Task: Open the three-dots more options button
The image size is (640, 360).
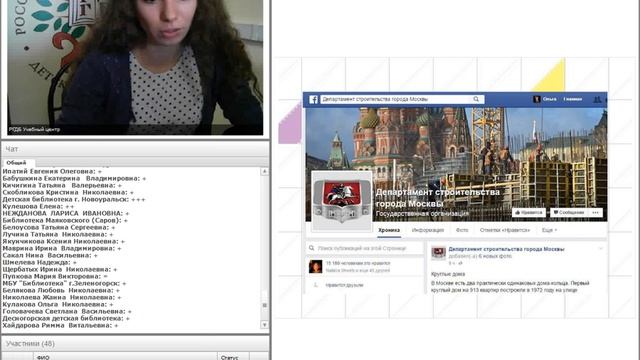Action: [596, 213]
